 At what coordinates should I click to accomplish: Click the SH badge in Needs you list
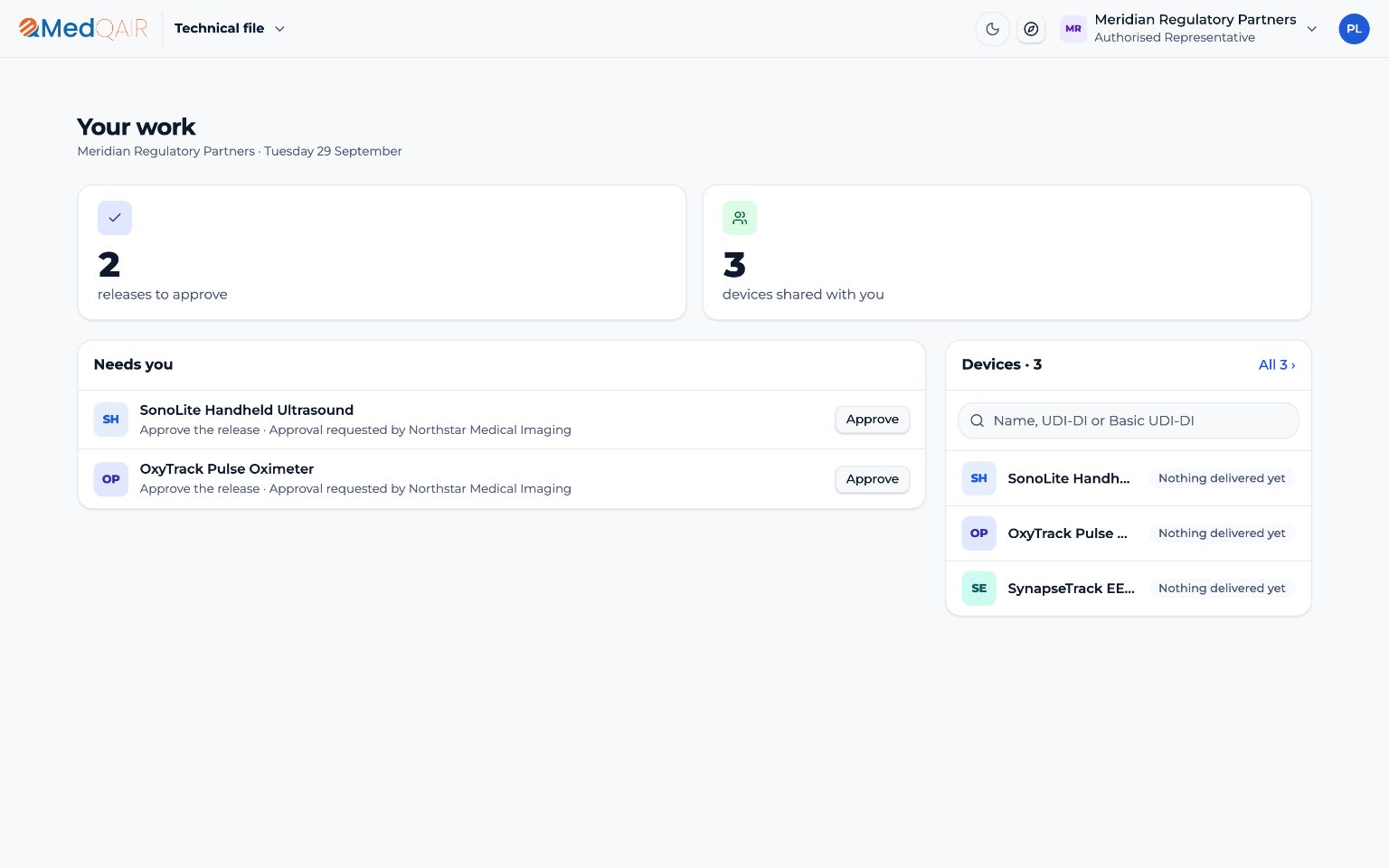point(111,420)
